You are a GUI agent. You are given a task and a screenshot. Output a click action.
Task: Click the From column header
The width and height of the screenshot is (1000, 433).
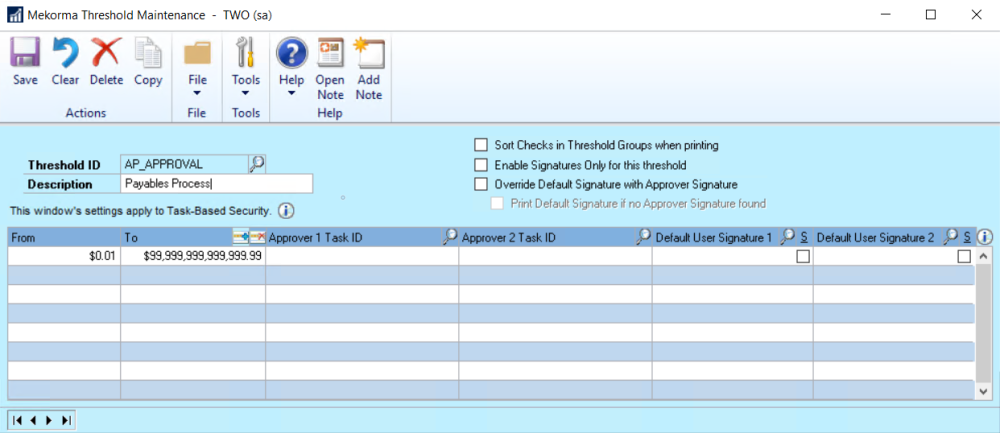(x=64, y=237)
